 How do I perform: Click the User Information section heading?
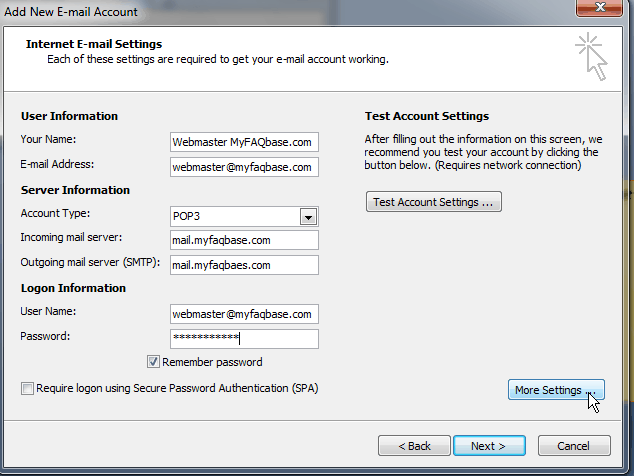(69, 116)
